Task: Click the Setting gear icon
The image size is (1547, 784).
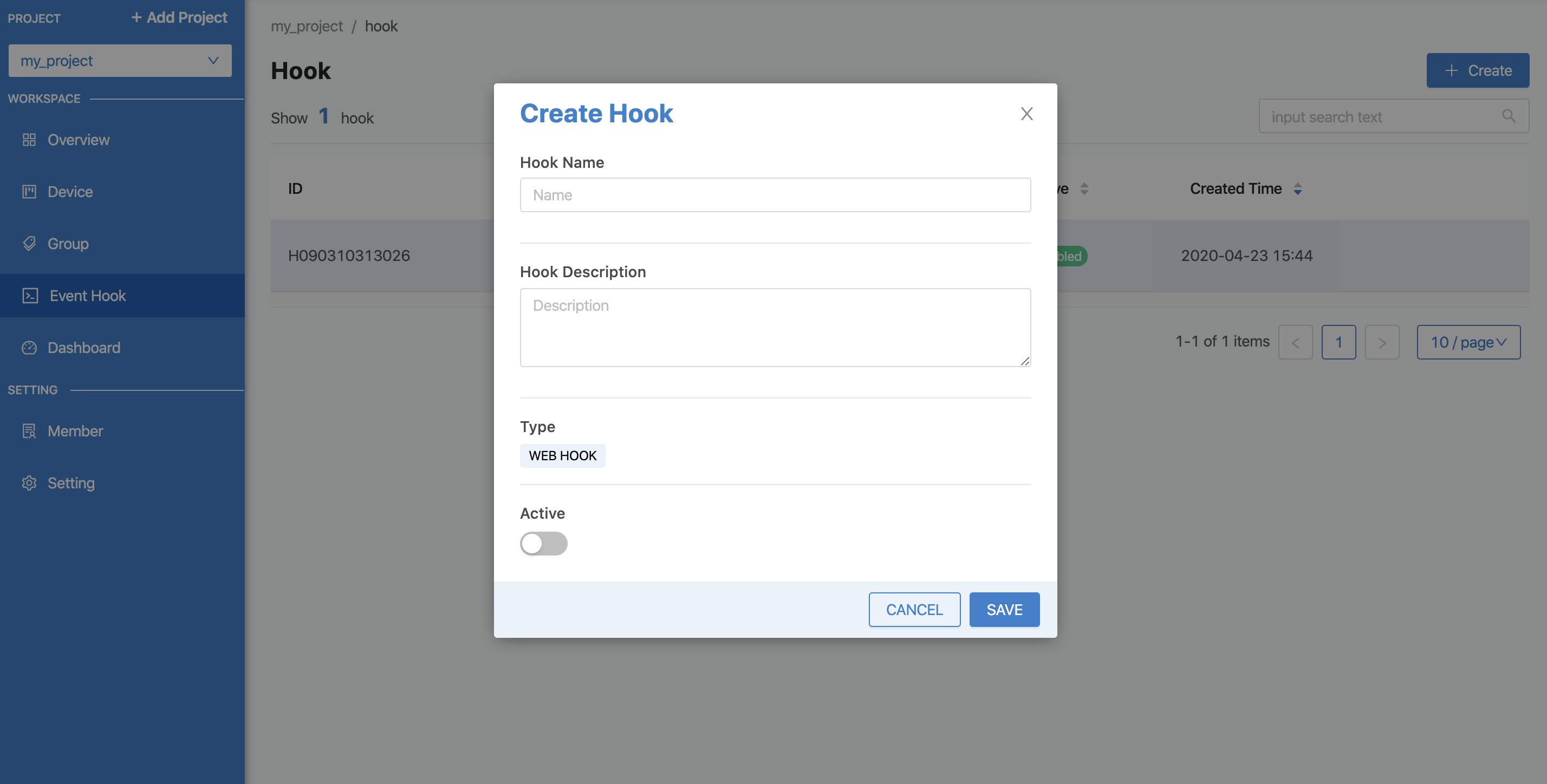Action: coord(29,484)
